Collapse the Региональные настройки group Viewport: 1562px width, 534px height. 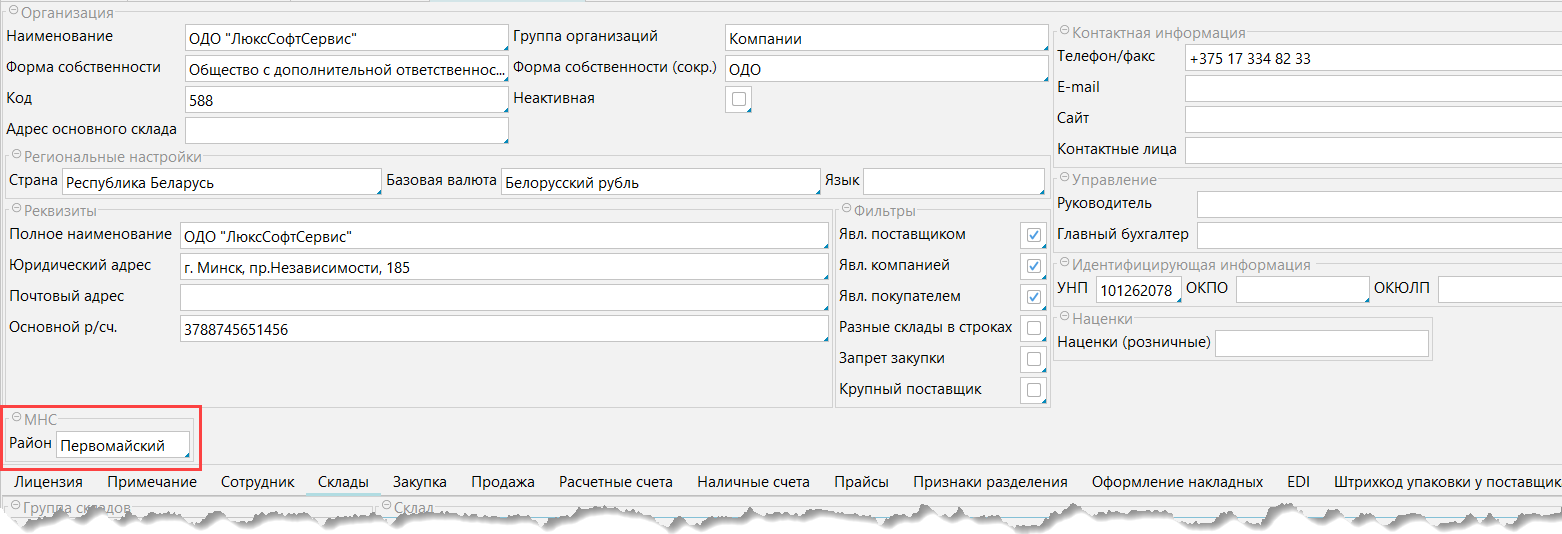[x=16, y=156]
